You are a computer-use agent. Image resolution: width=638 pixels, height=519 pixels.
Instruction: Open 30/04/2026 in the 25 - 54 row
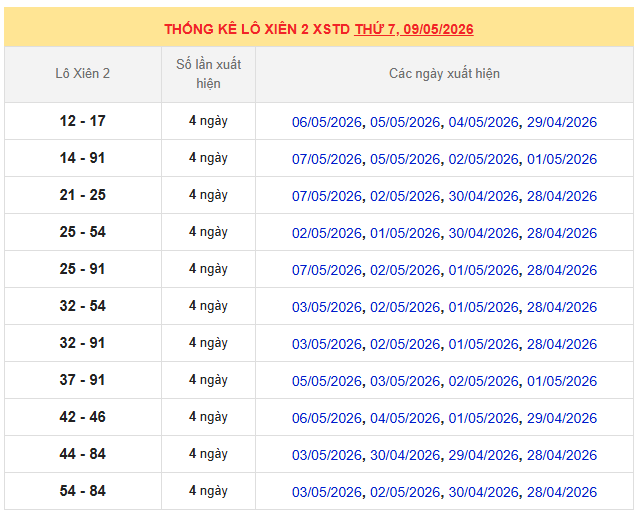[x=483, y=233]
